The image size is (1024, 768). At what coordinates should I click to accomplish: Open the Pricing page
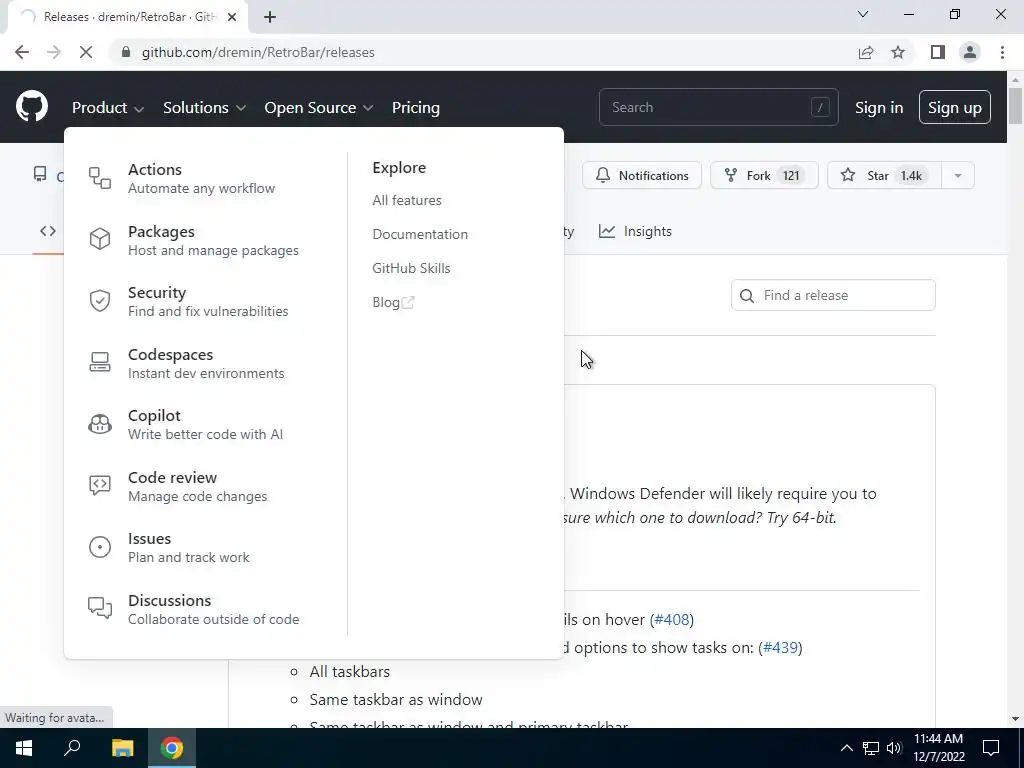click(x=415, y=108)
